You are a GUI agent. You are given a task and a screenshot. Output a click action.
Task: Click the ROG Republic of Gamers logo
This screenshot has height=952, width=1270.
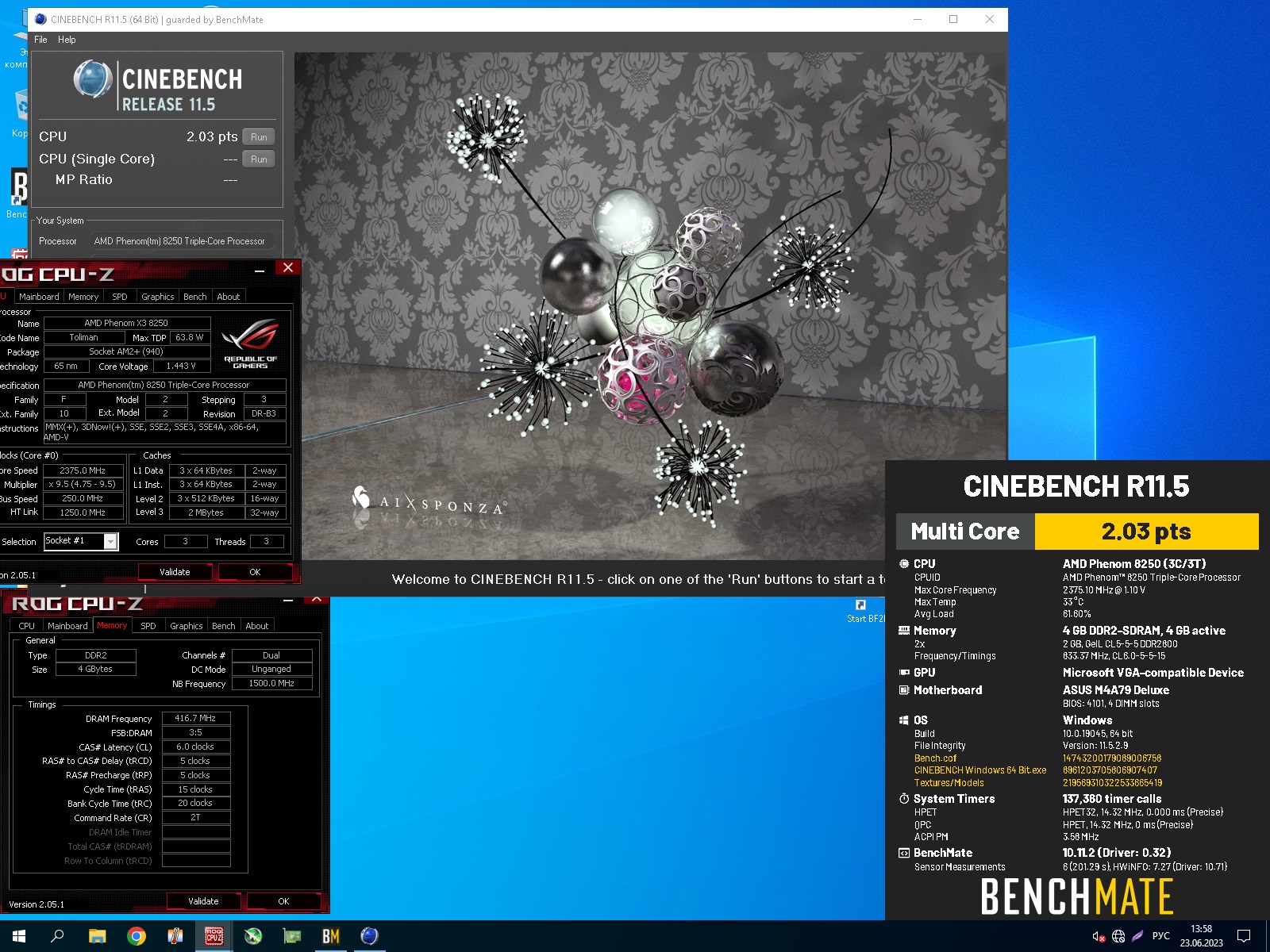[x=251, y=344]
